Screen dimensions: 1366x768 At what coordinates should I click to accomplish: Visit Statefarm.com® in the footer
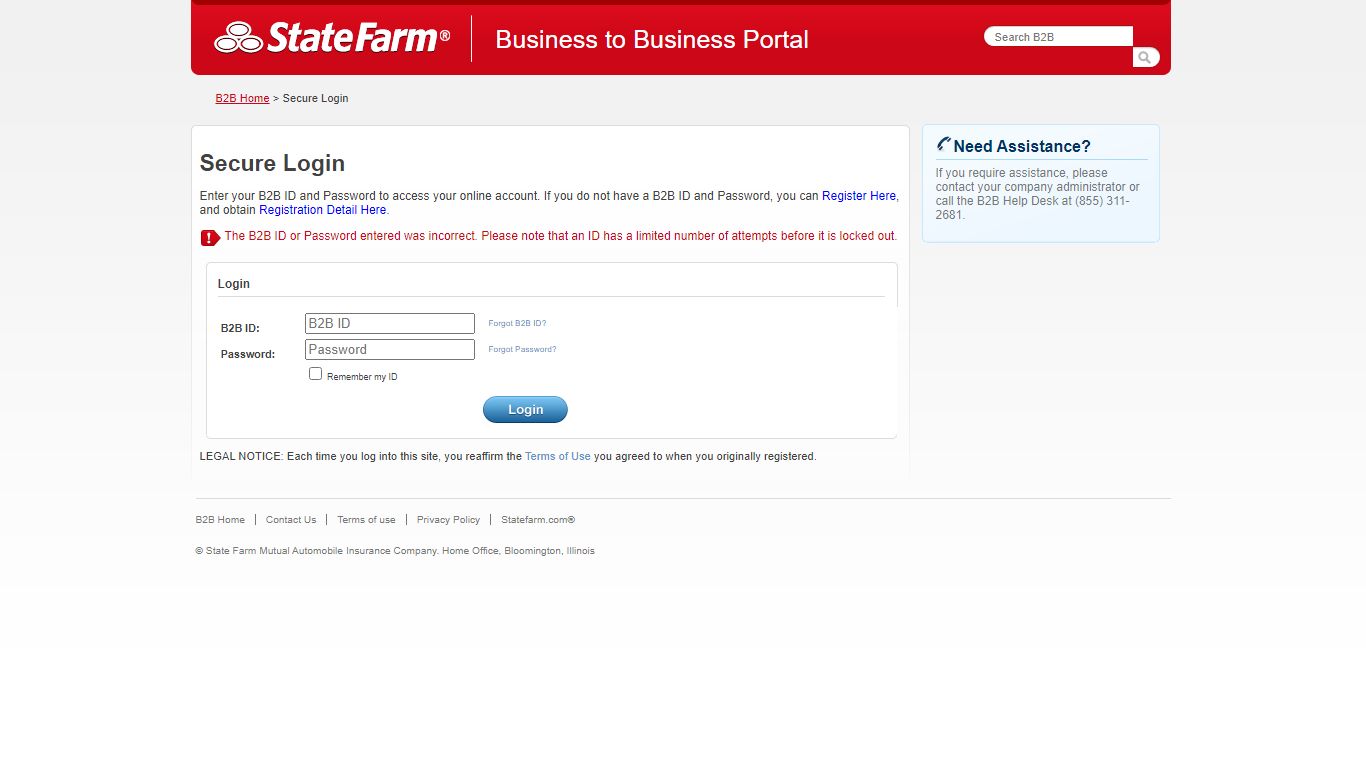(538, 520)
